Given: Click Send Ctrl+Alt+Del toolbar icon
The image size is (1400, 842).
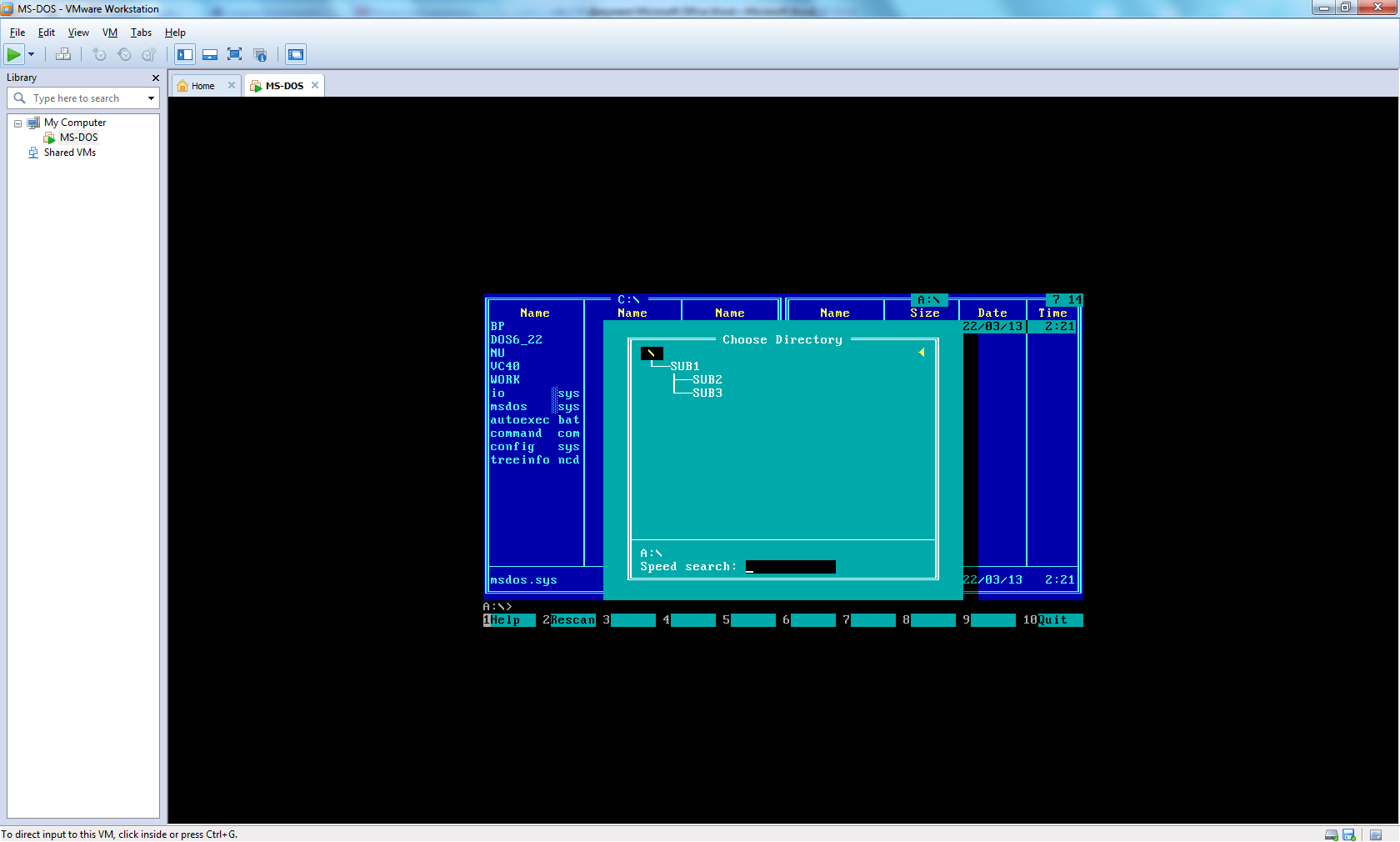Looking at the screenshot, I should (x=63, y=55).
